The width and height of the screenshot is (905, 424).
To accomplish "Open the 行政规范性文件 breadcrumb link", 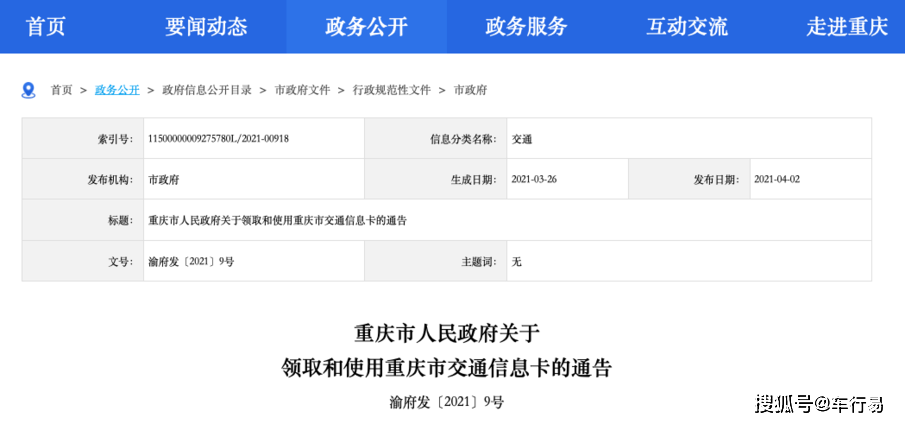I will tap(392, 90).
